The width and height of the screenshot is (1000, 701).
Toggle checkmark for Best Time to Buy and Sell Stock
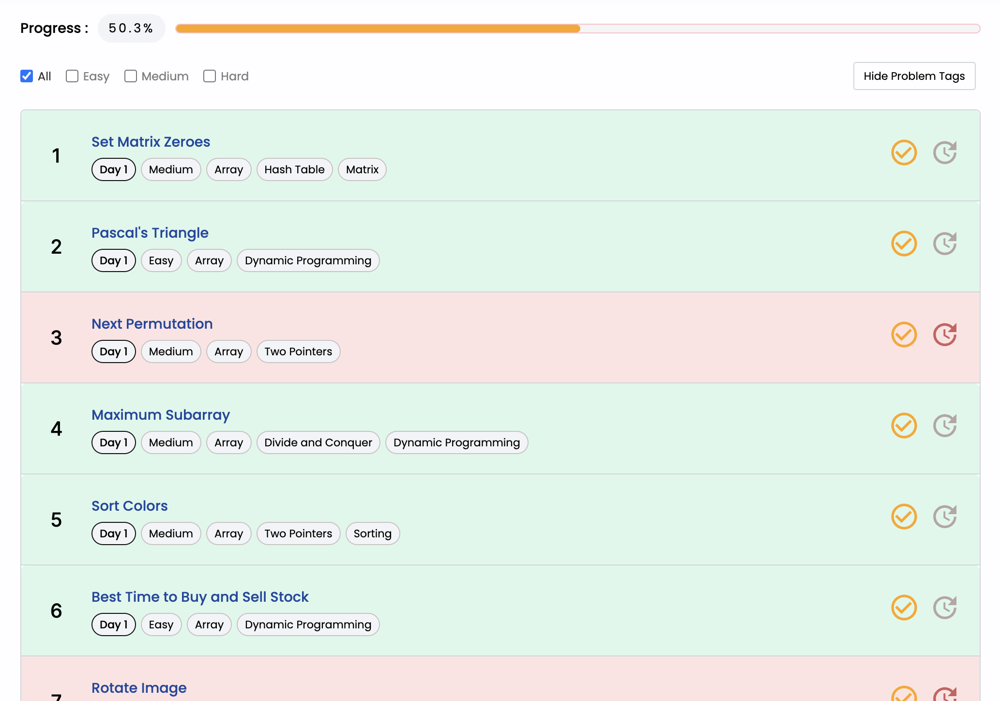click(x=904, y=608)
